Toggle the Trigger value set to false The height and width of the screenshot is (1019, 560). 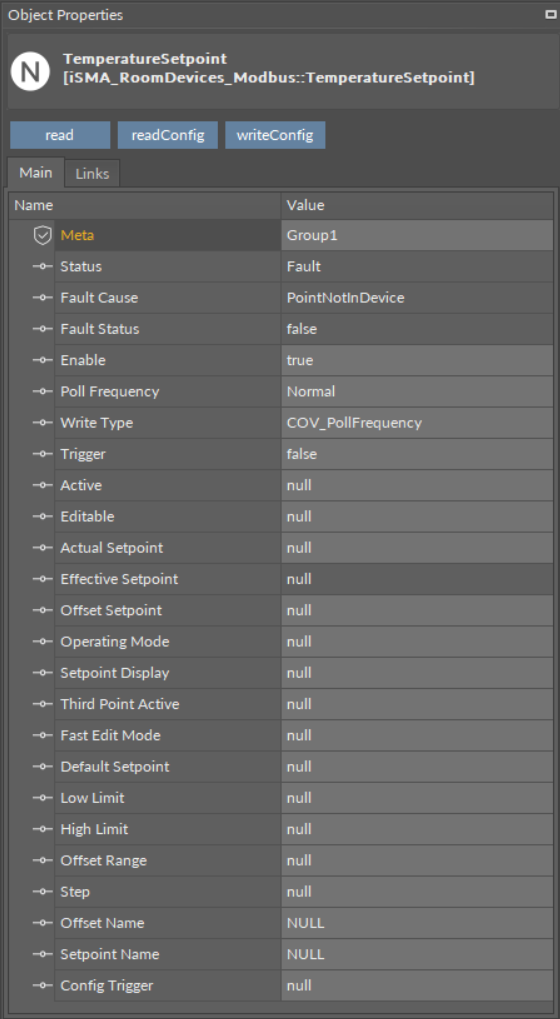[x=417, y=454]
